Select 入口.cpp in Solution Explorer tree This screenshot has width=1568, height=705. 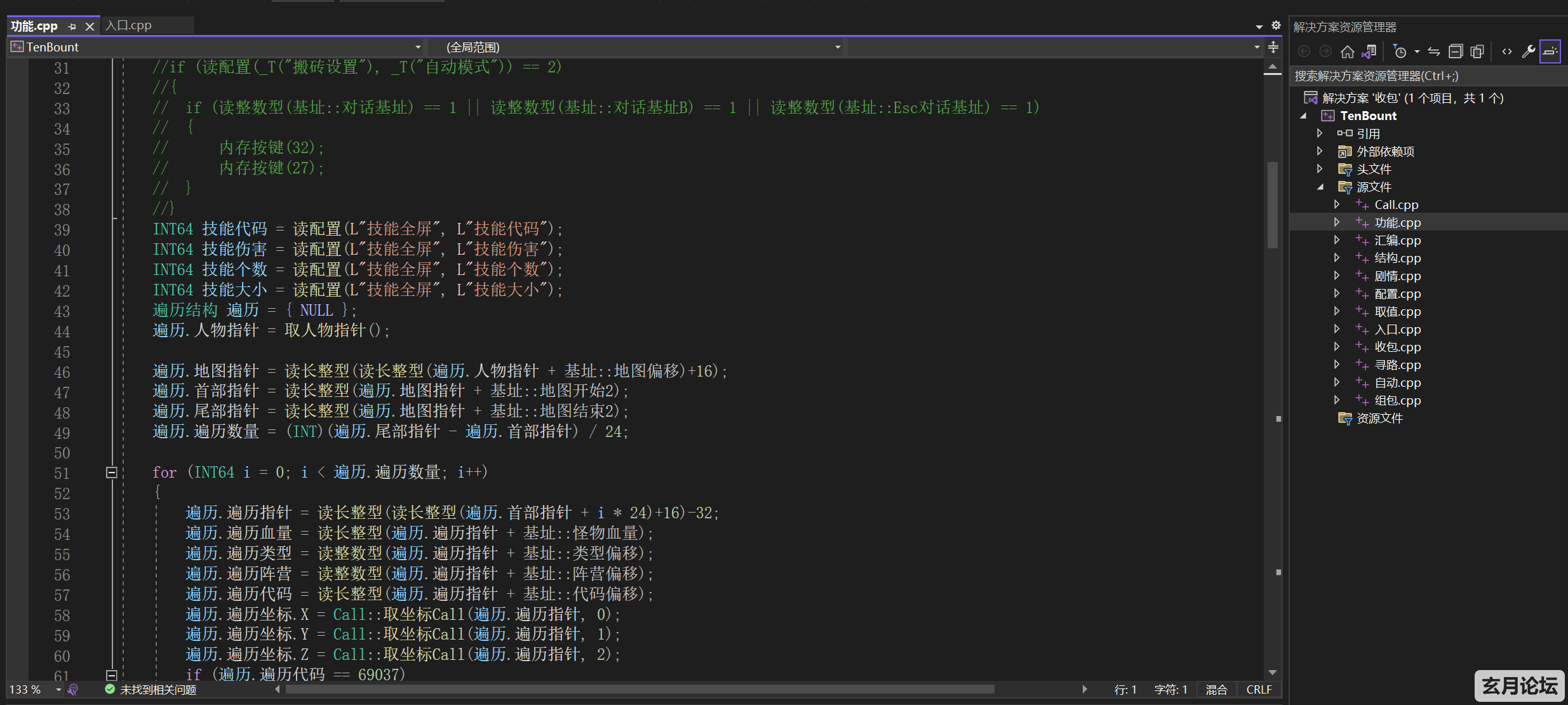click(1397, 329)
